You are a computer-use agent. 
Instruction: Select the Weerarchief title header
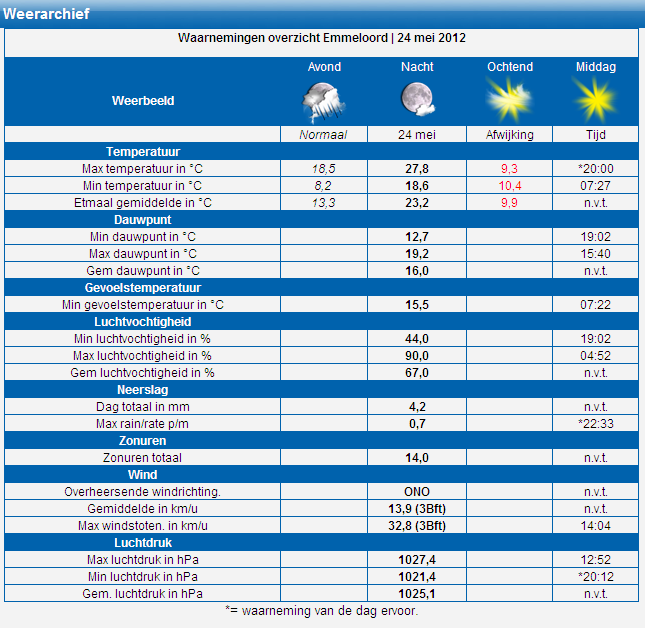(46, 14)
